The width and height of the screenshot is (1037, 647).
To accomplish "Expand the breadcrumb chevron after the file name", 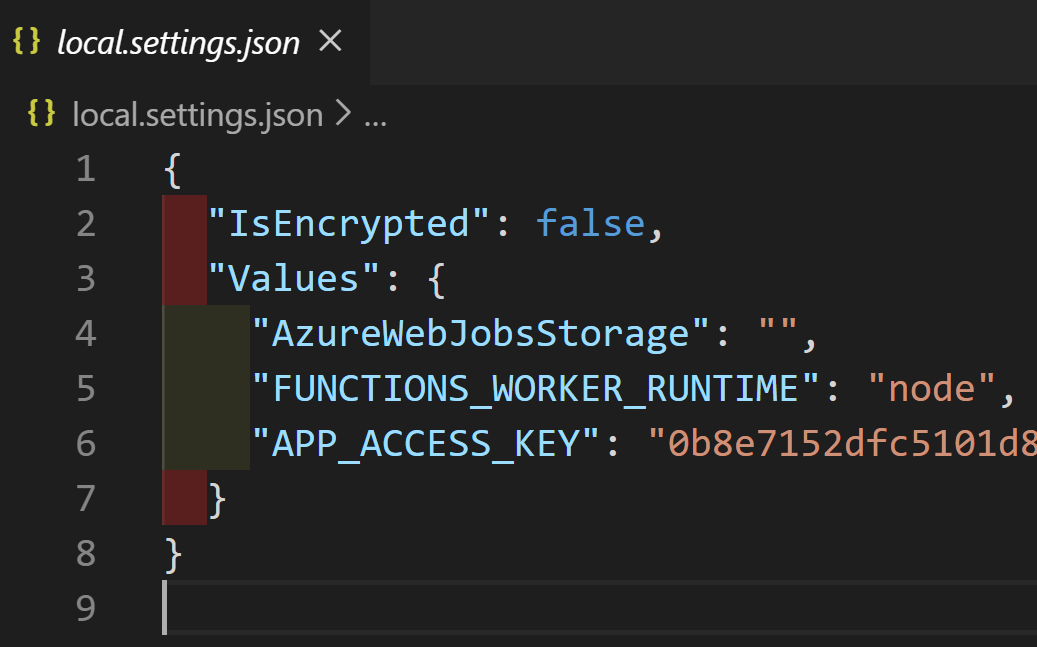I will (342, 116).
